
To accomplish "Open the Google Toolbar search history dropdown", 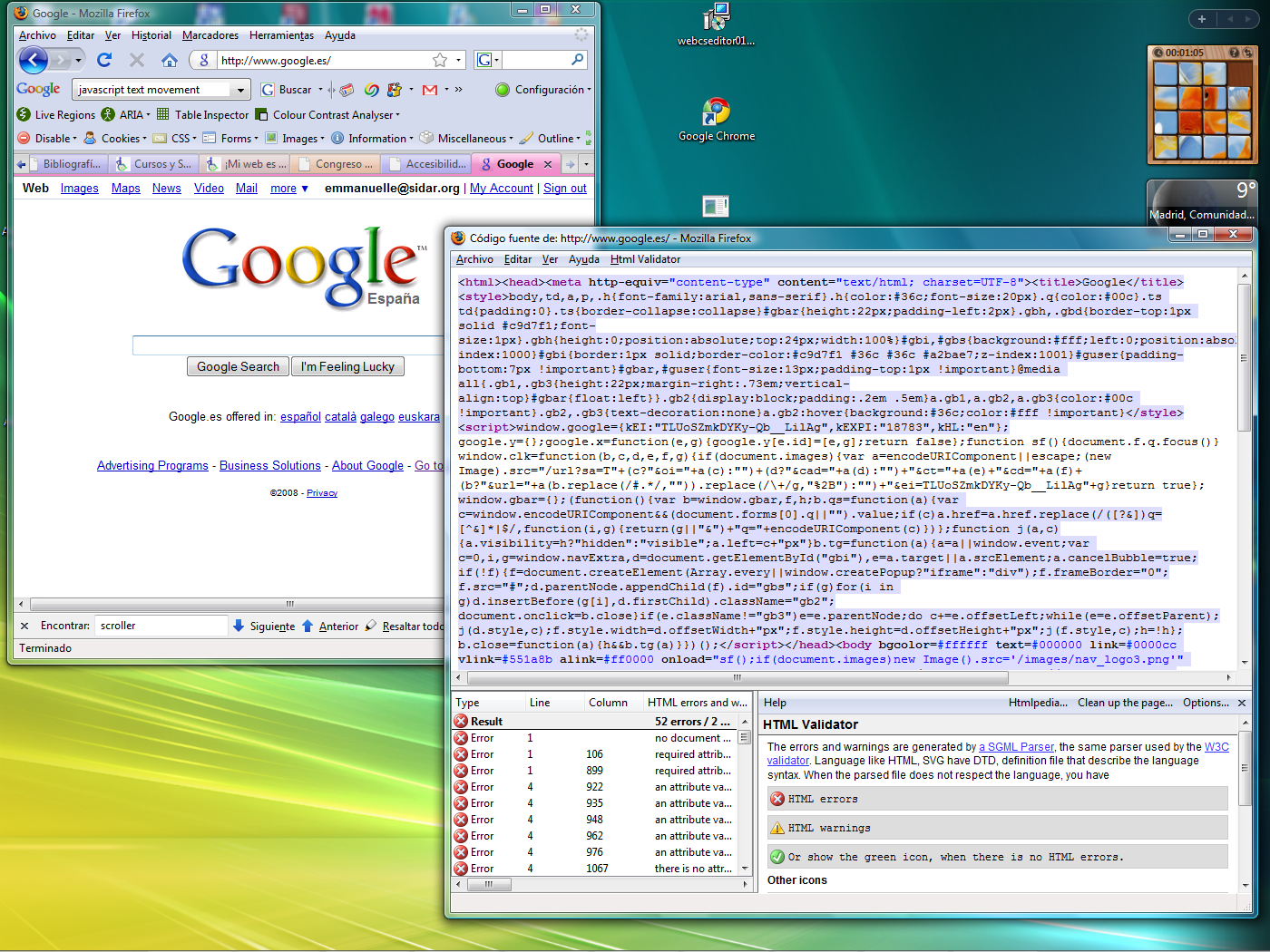I will click(x=240, y=90).
